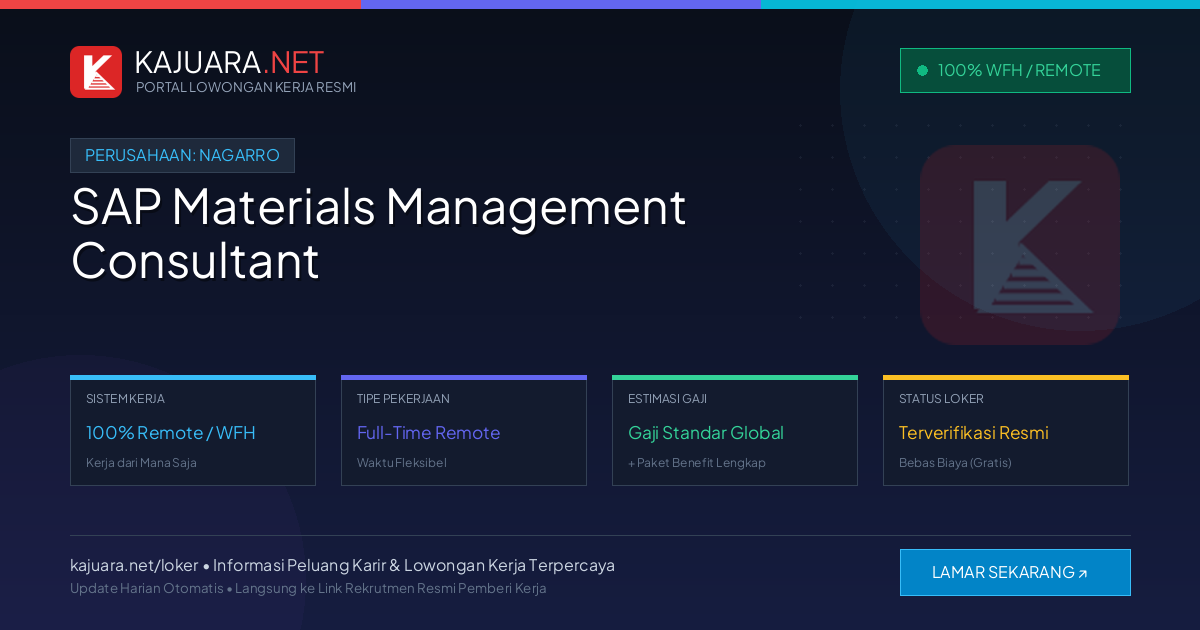
Task: Click the LAMAR SEKARANG button
Action: [1015, 572]
